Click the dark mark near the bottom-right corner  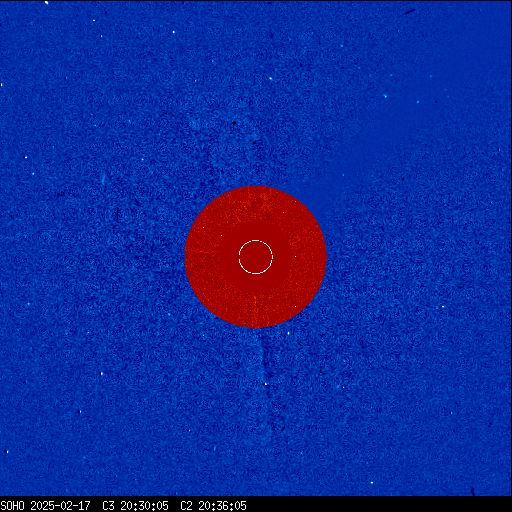click(473, 491)
